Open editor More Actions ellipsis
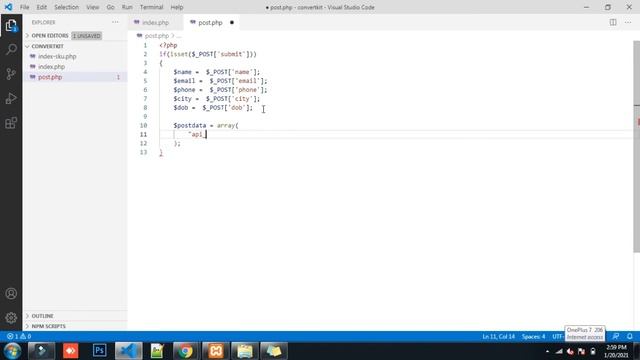 tap(628, 22)
